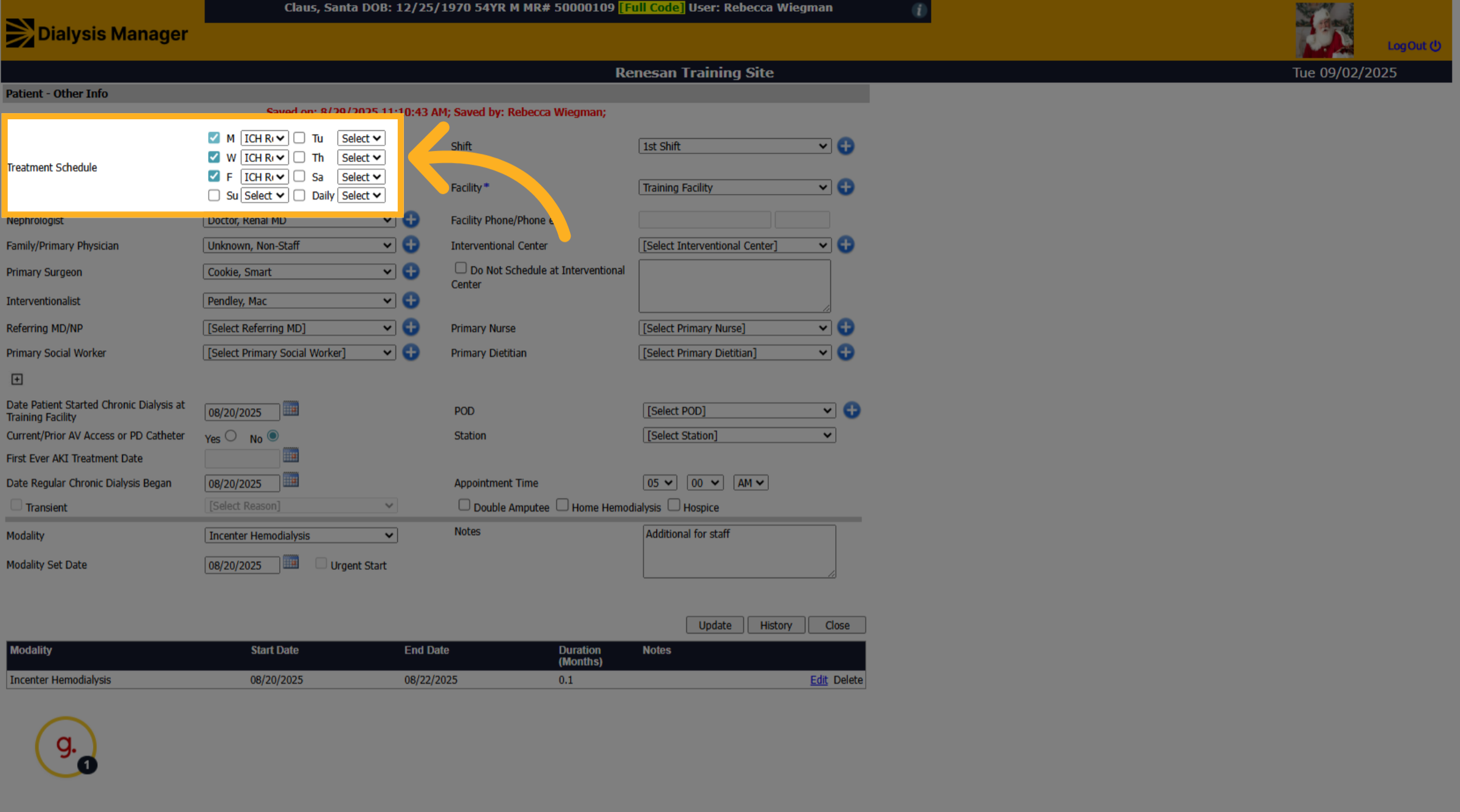The width and height of the screenshot is (1460, 812).
Task: Open the Training Facility dropdown
Action: [735, 187]
